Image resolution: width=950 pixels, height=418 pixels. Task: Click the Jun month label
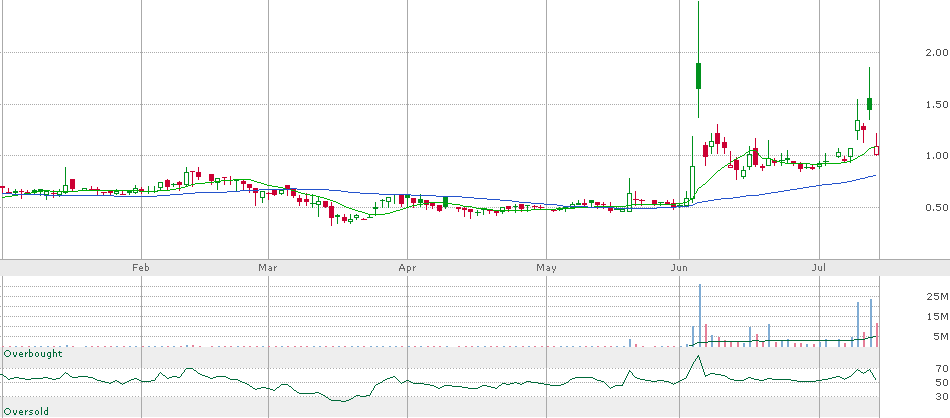[679, 267]
